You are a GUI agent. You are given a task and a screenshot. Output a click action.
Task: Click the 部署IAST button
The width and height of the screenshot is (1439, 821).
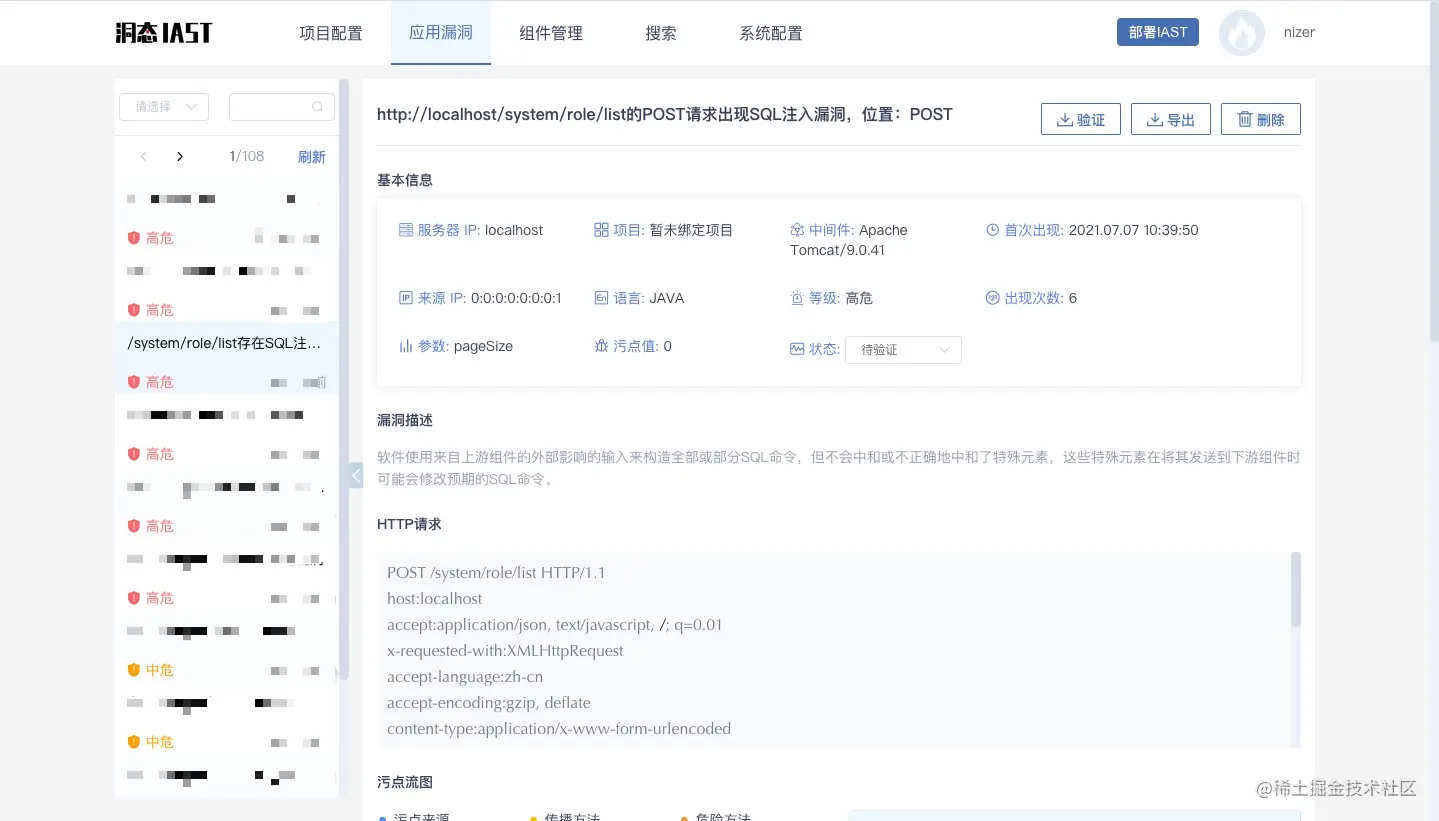pos(1157,31)
